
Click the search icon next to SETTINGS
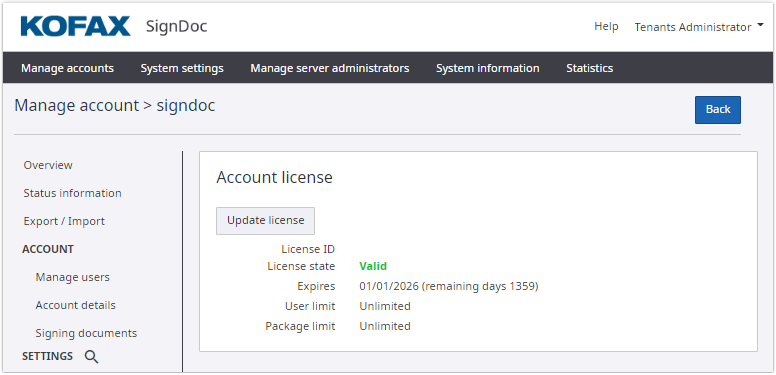pos(91,357)
